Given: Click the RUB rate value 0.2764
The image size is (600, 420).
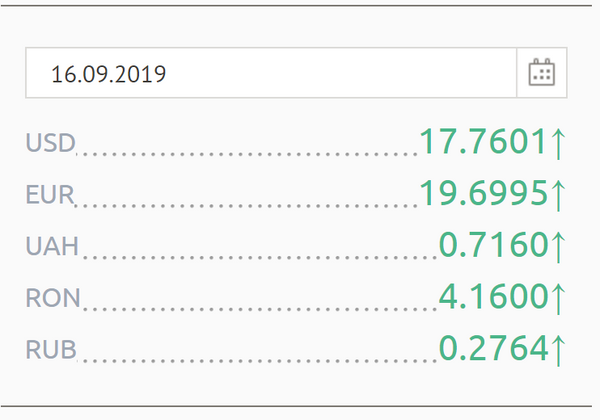Looking at the screenshot, I should point(494,348).
